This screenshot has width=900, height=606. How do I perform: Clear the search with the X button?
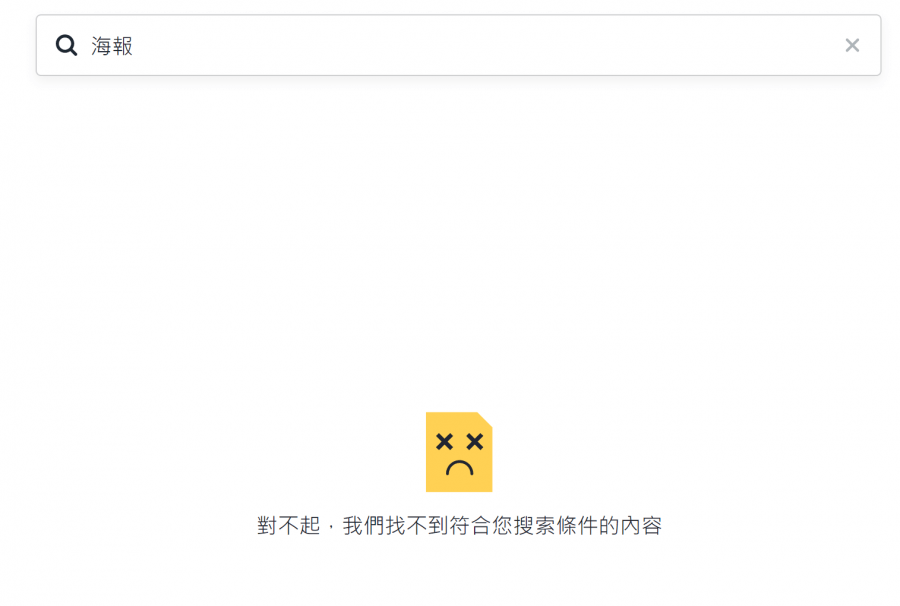coord(852,45)
